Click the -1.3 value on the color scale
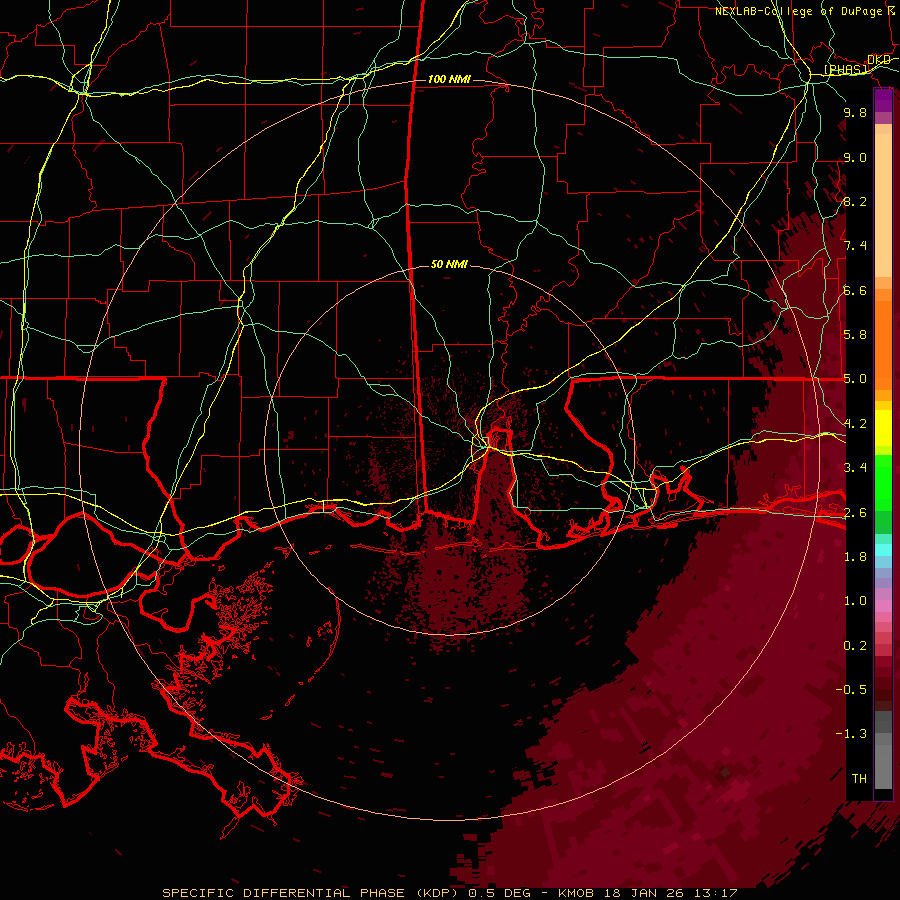900x900 pixels. click(x=851, y=734)
